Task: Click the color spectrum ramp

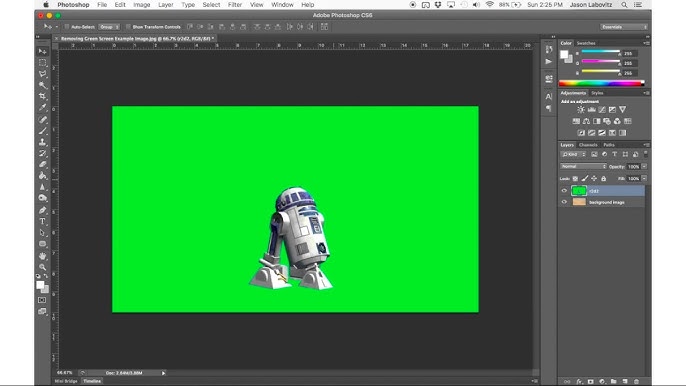Action: pyautogui.click(x=602, y=83)
